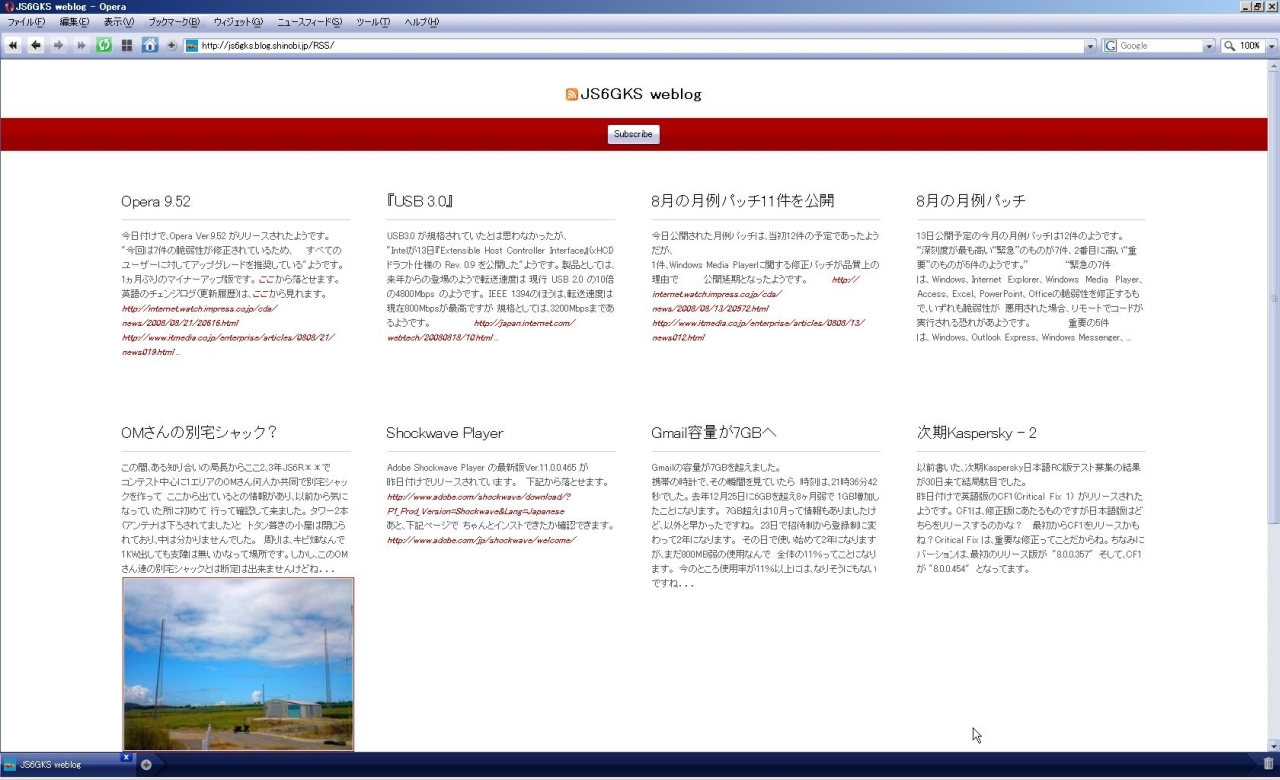Screen dimensions: 1280x780
Task: Click the zoom magnifier icon
Action: click(1229, 46)
